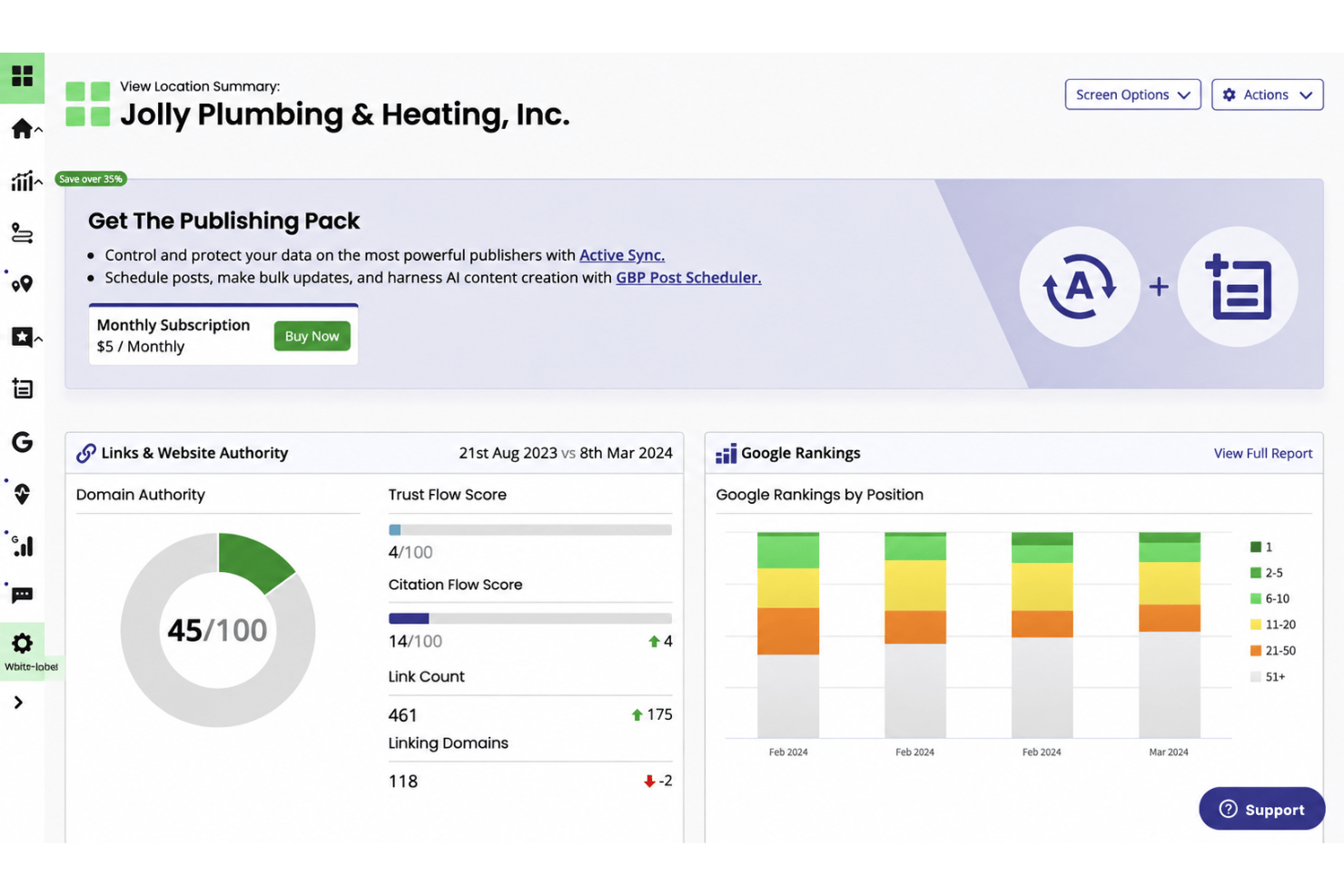Click the Google Rankings bar chart header icon
The height and width of the screenshot is (896, 1344).
[x=726, y=453]
